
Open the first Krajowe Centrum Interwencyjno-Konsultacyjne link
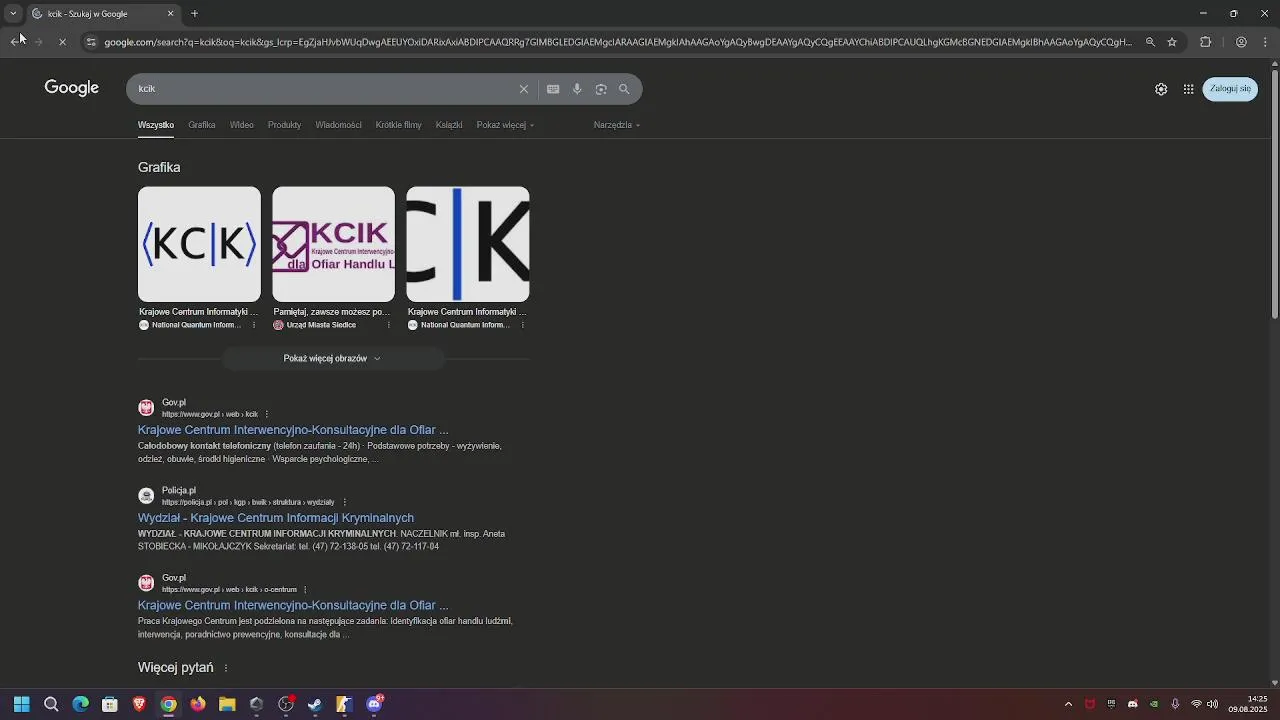293,430
